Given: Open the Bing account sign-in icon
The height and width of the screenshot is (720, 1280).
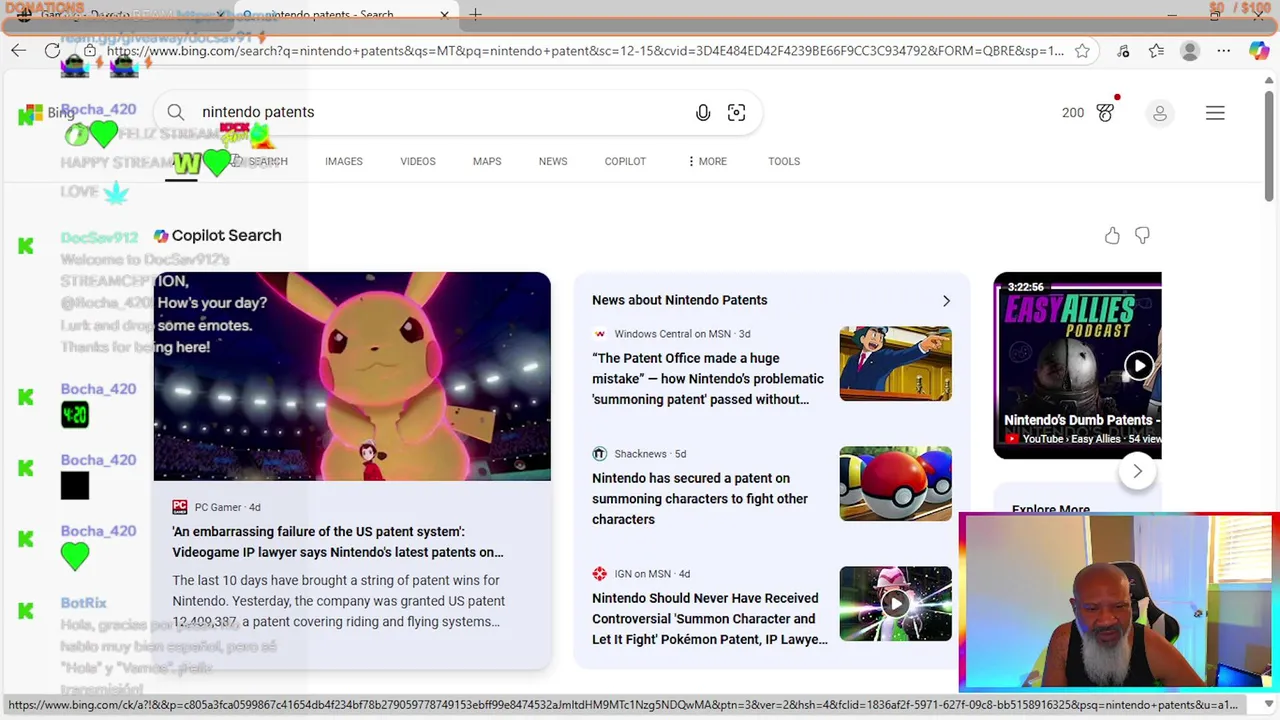Looking at the screenshot, I should coord(1160,113).
